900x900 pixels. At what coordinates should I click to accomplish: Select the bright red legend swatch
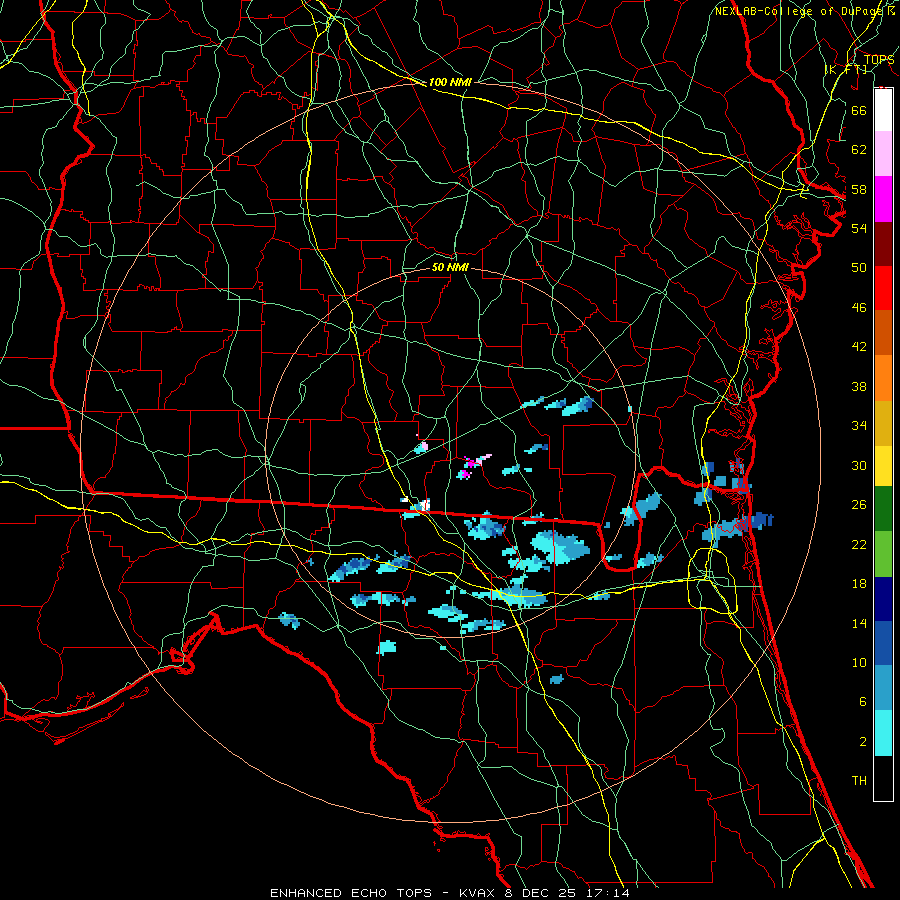coord(883,288)
